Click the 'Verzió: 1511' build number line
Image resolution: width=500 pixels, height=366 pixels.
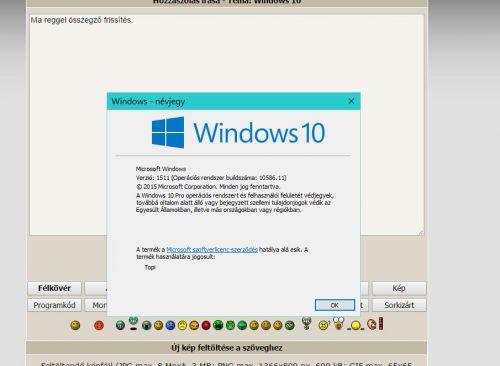coord(211,178)
